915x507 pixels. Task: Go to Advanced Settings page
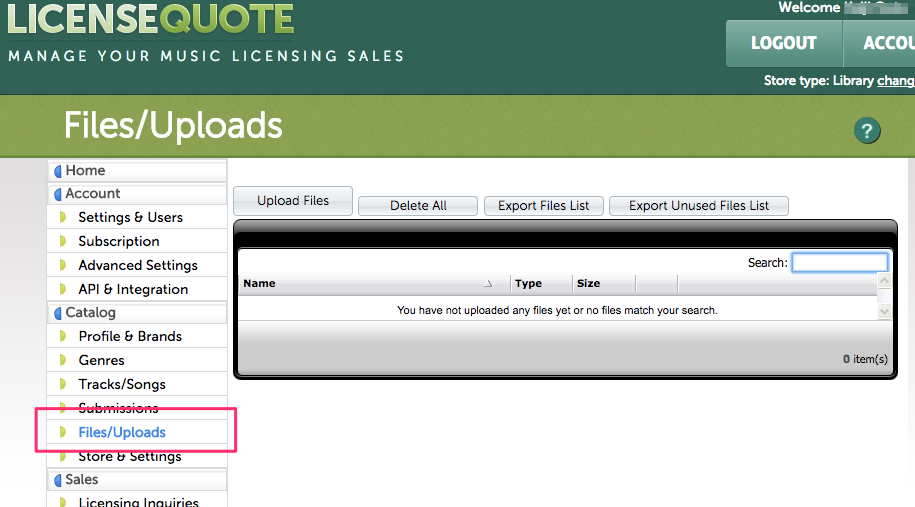click(137, 265)
